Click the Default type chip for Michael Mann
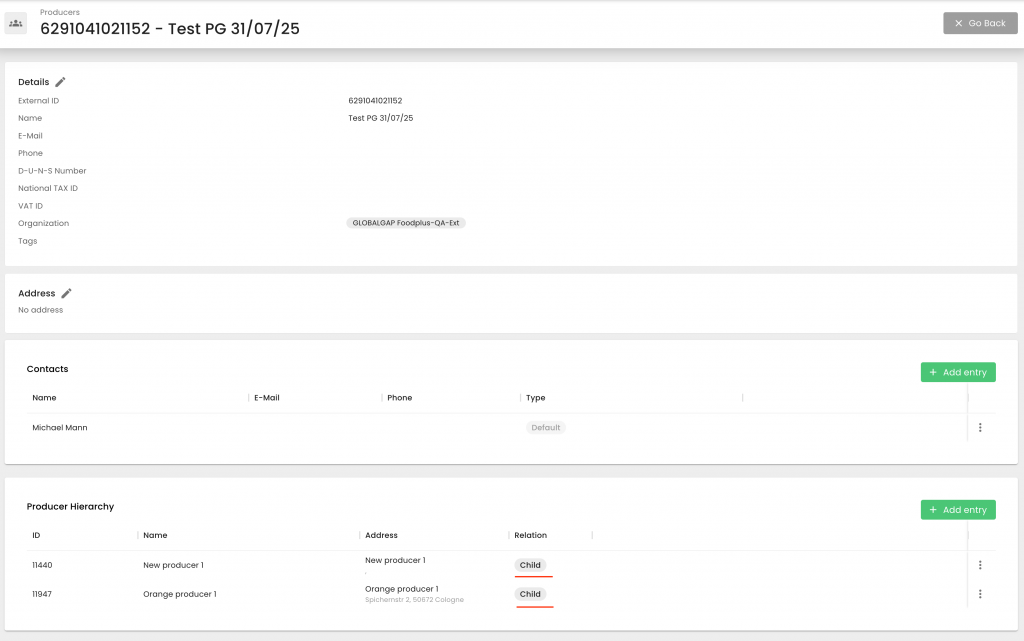Viewport: 1024px width, 641px height. [546, 428]
